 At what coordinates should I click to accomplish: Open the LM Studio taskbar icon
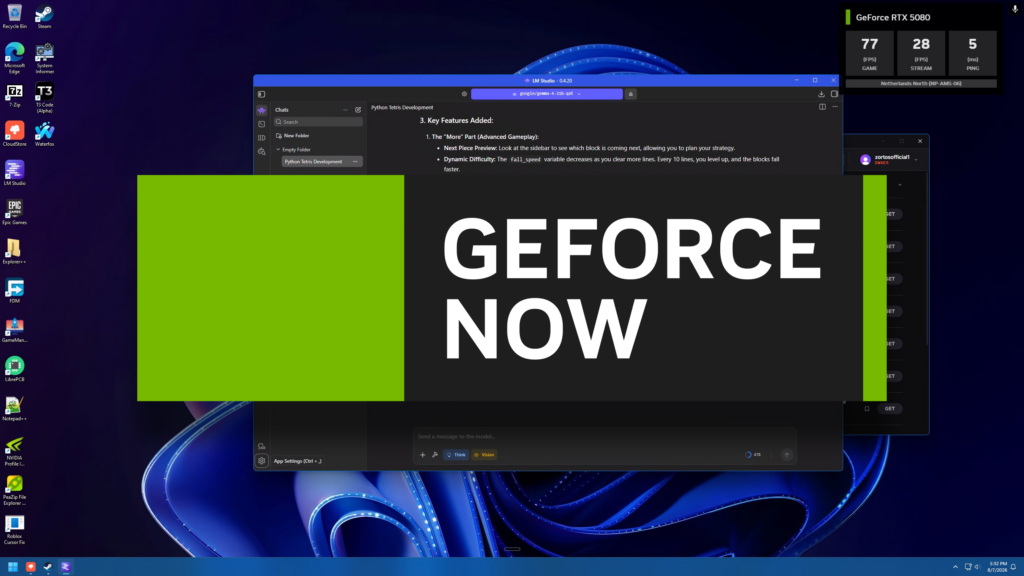(65, 567)
